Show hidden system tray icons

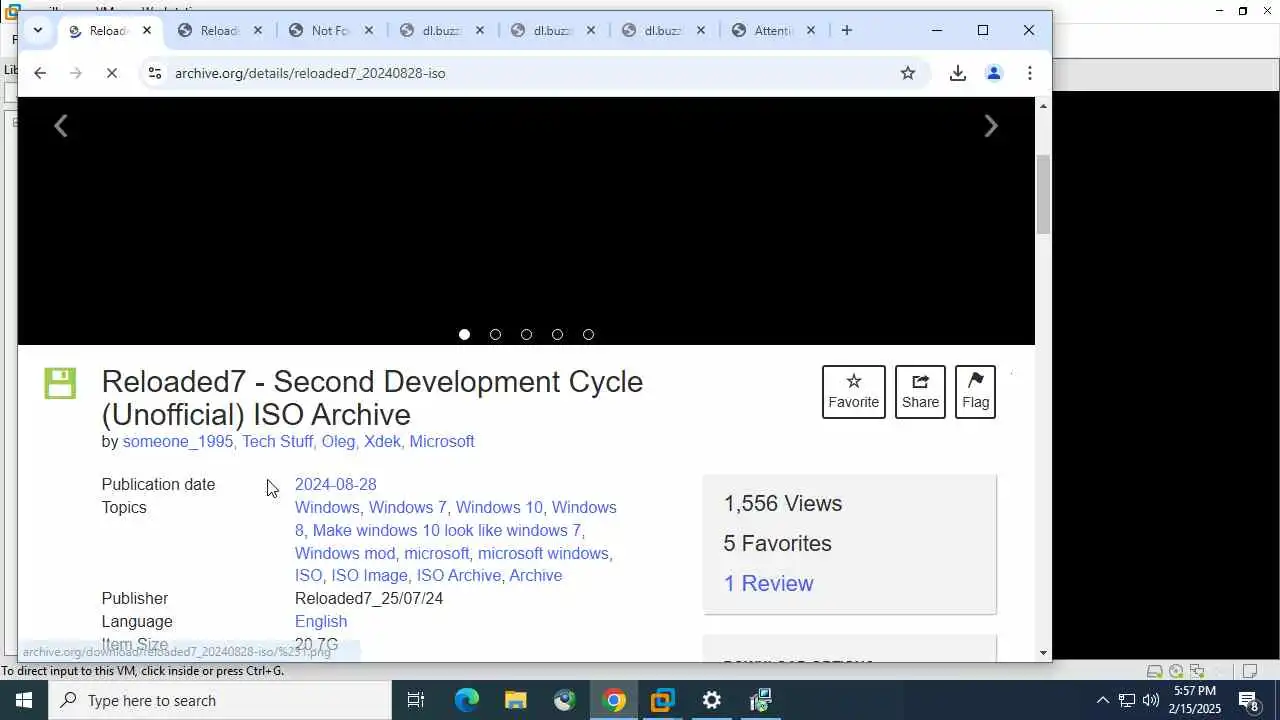(x=1102, y=700)
